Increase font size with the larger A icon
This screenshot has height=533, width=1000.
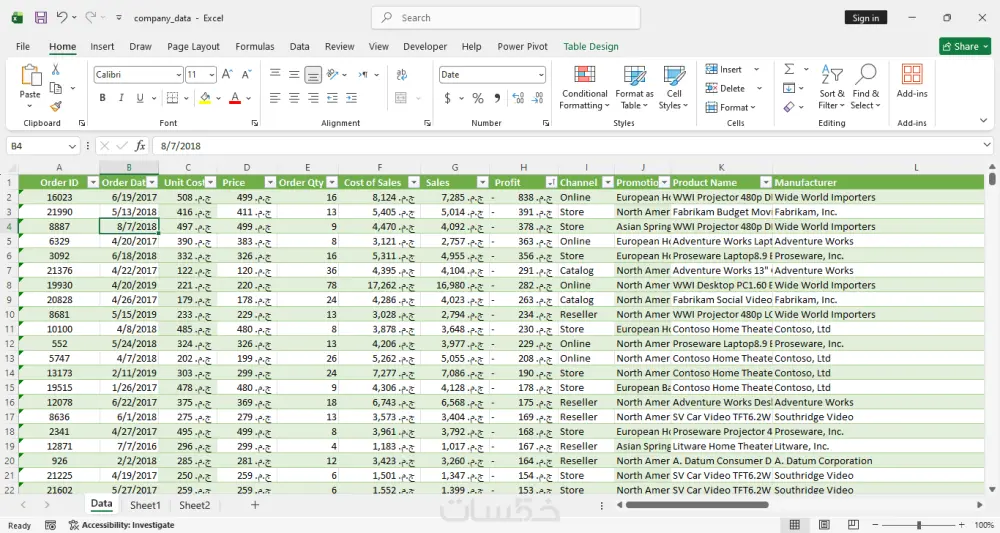[x=227, y=75]
